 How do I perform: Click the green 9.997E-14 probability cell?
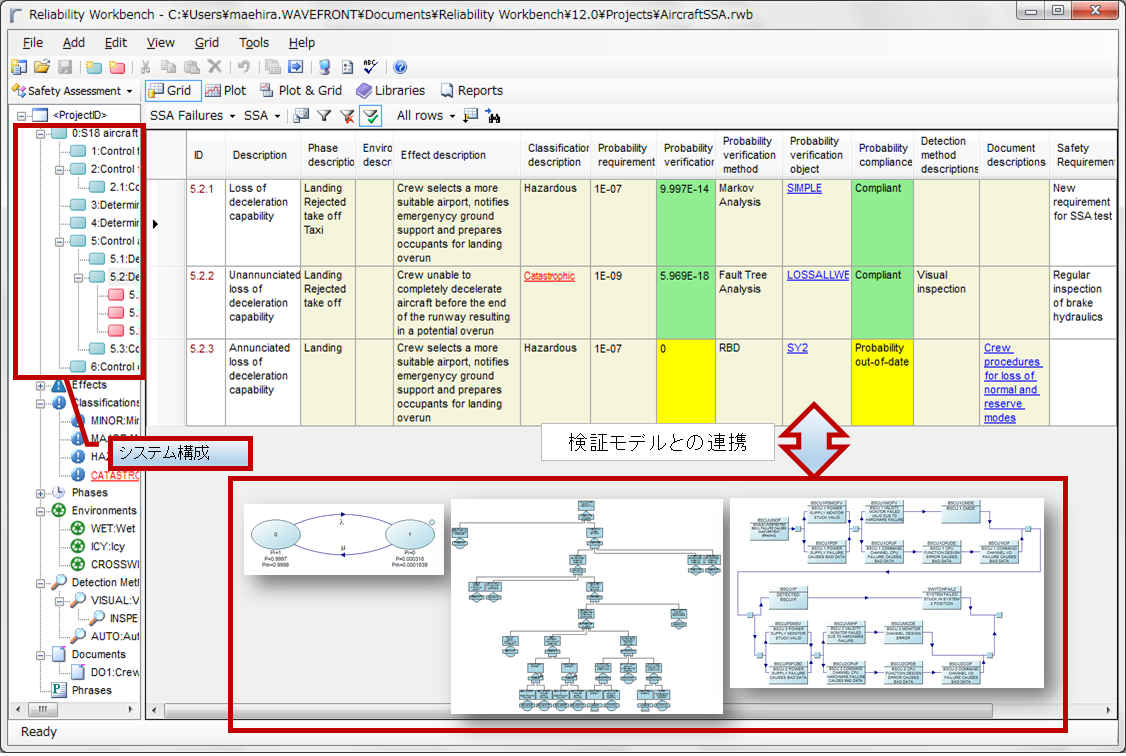(686, 223)
